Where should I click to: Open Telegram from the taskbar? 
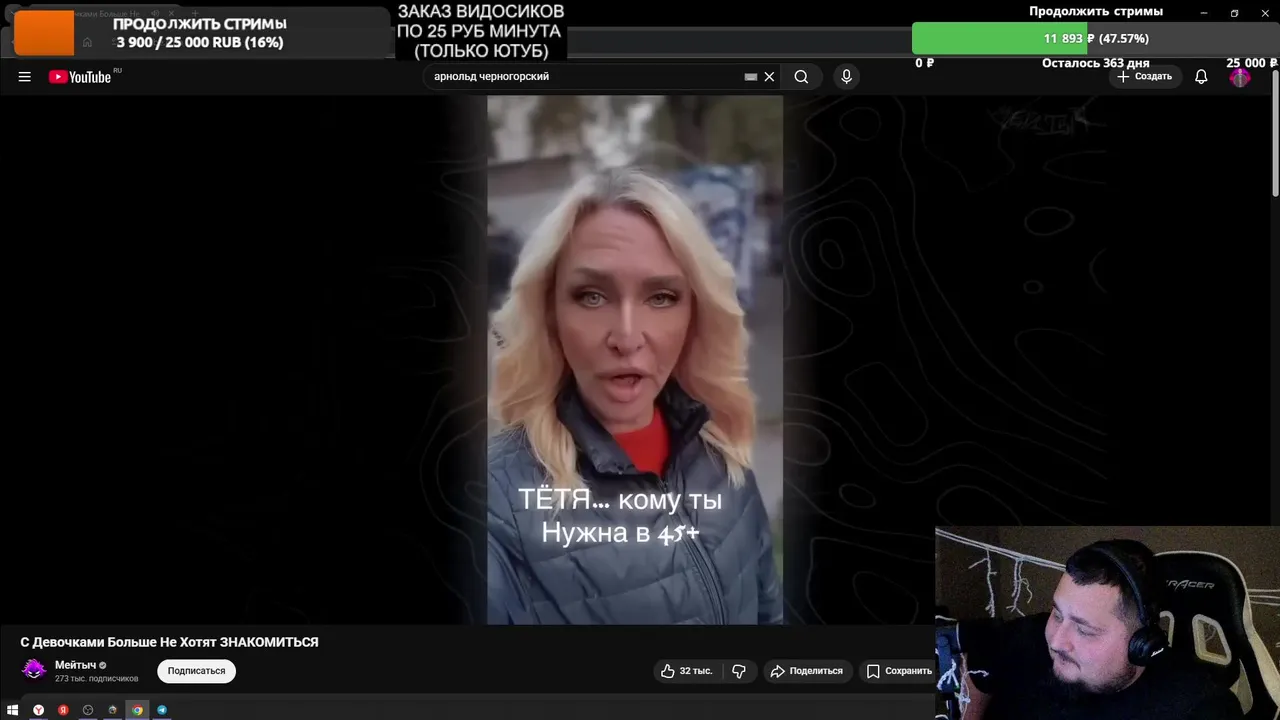(x=162, y=710)
